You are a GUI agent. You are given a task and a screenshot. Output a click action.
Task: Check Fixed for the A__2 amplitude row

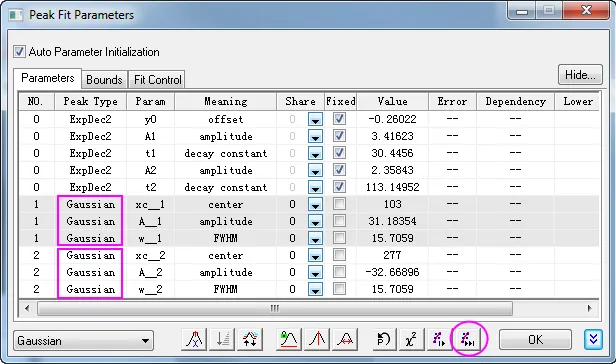tap(339, 272)
